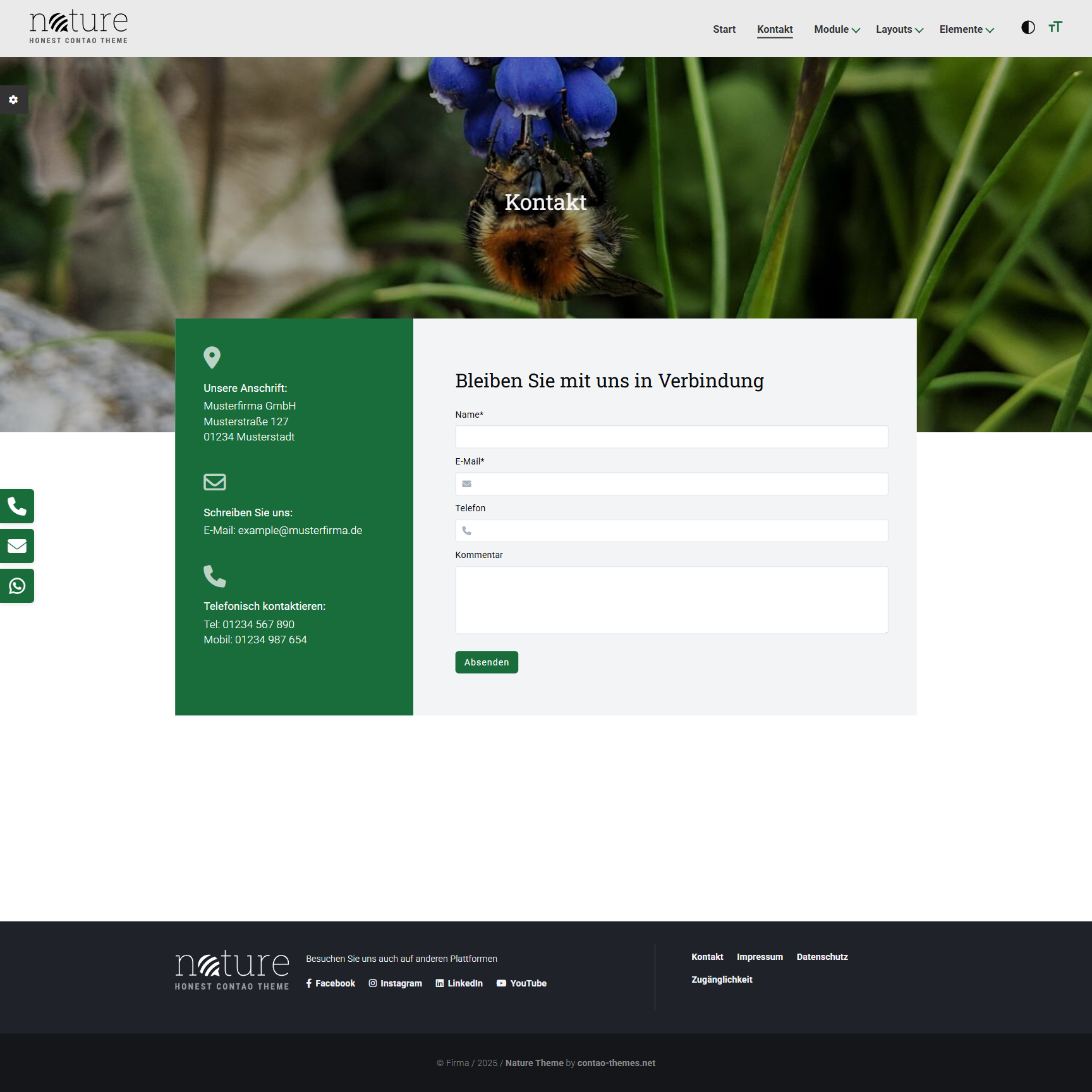Viewport: 1092px width, 1092px height.
Task: Click the Tel: 01234 567 890 number
Action: 249,624
